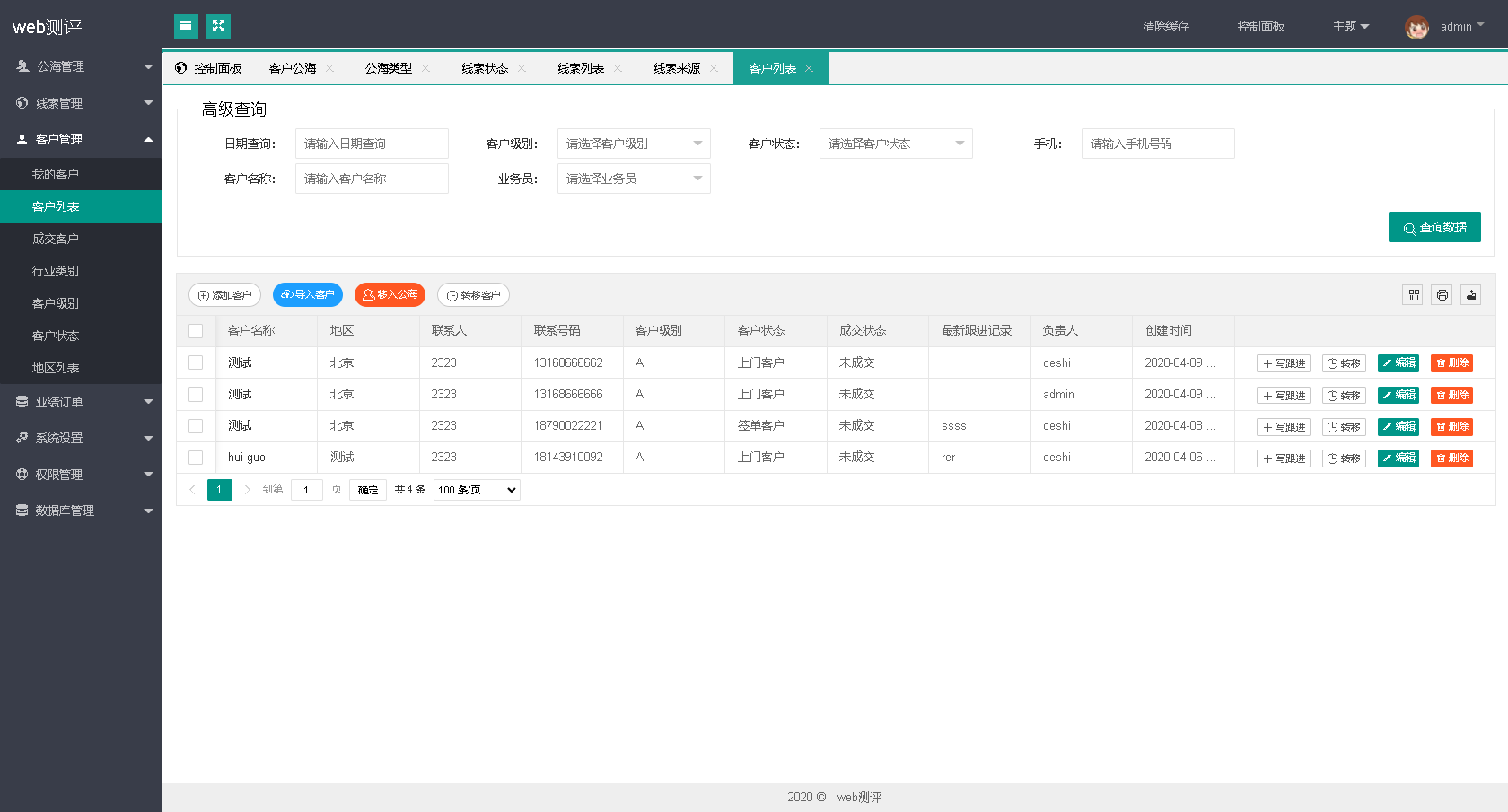This screenshot has width=1508, height=812.
Task: Click the 查询数据 search button
Action: tap(1434, 227)
